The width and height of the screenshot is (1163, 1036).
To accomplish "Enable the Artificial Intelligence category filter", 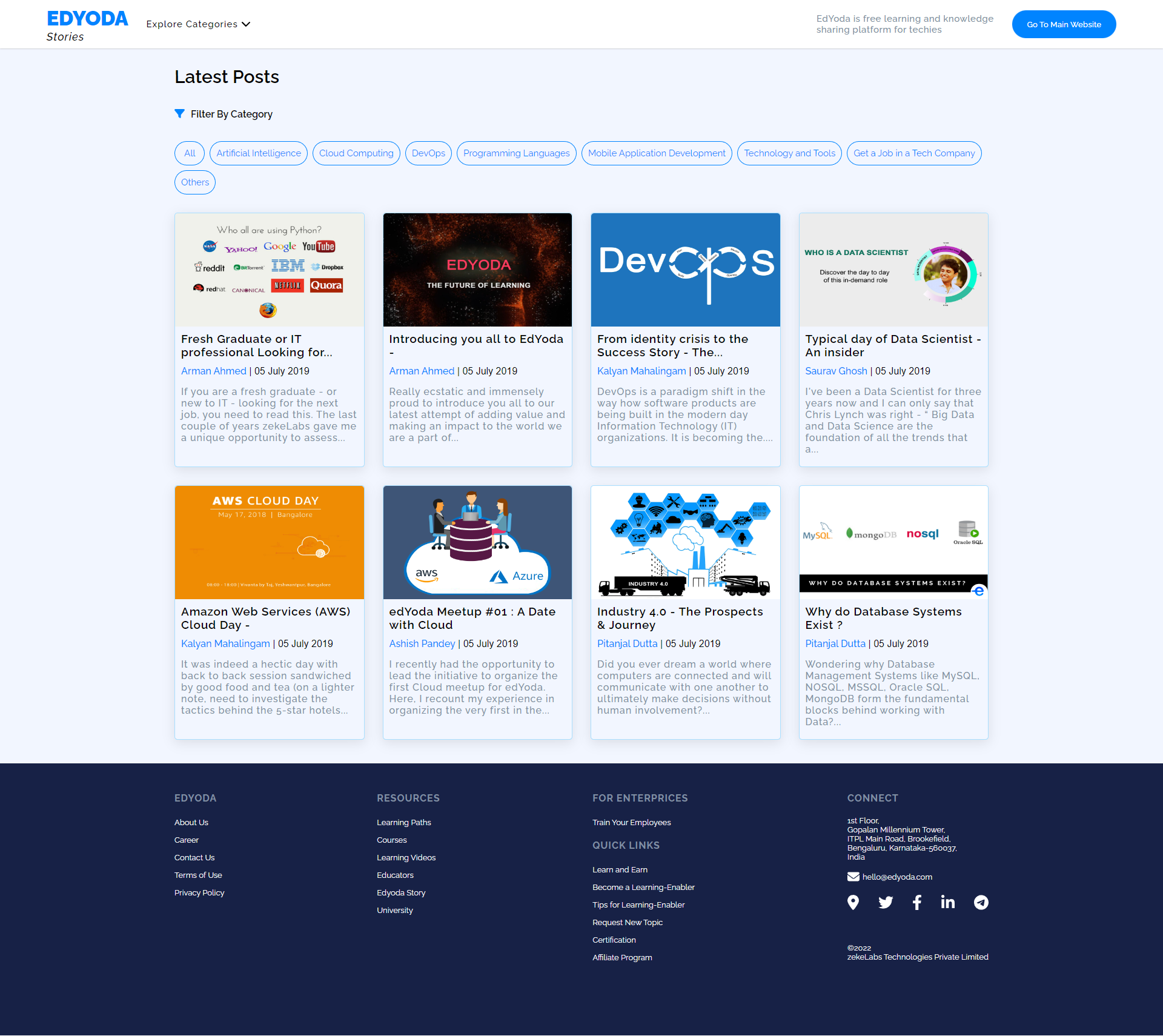I will pyautogui.click(x=258, y=153).
